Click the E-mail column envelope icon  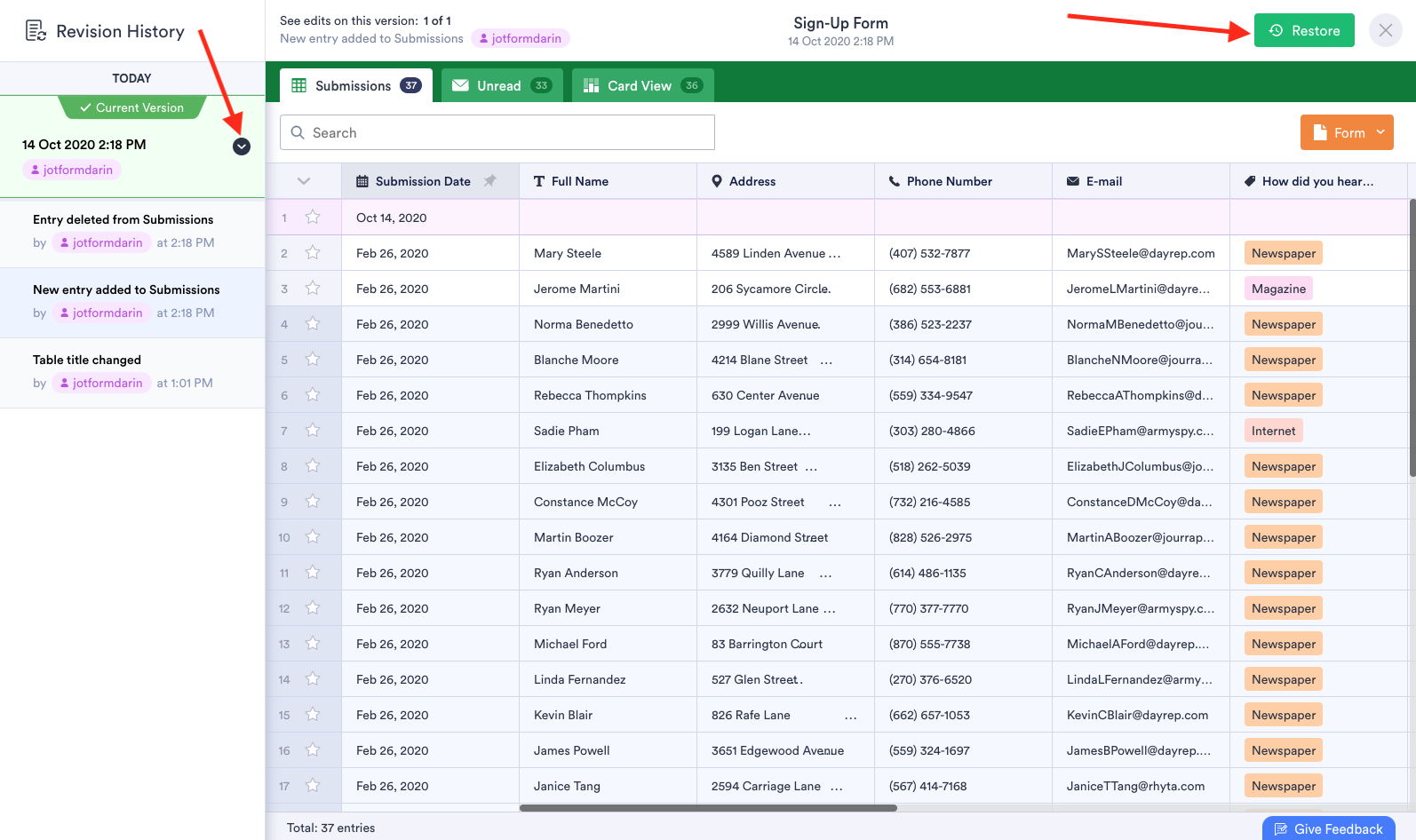coord(1072,181)
